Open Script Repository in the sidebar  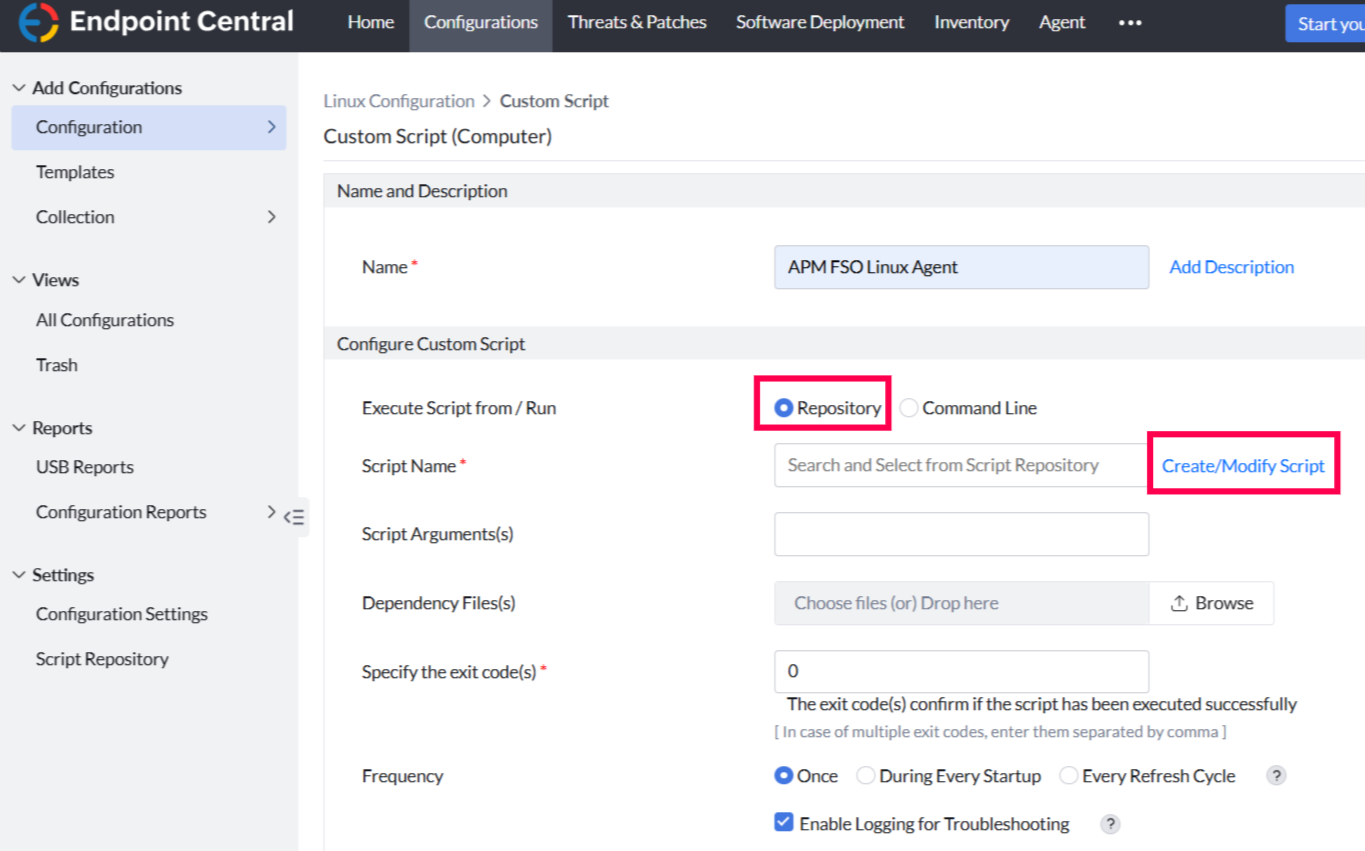click(102, 659)
